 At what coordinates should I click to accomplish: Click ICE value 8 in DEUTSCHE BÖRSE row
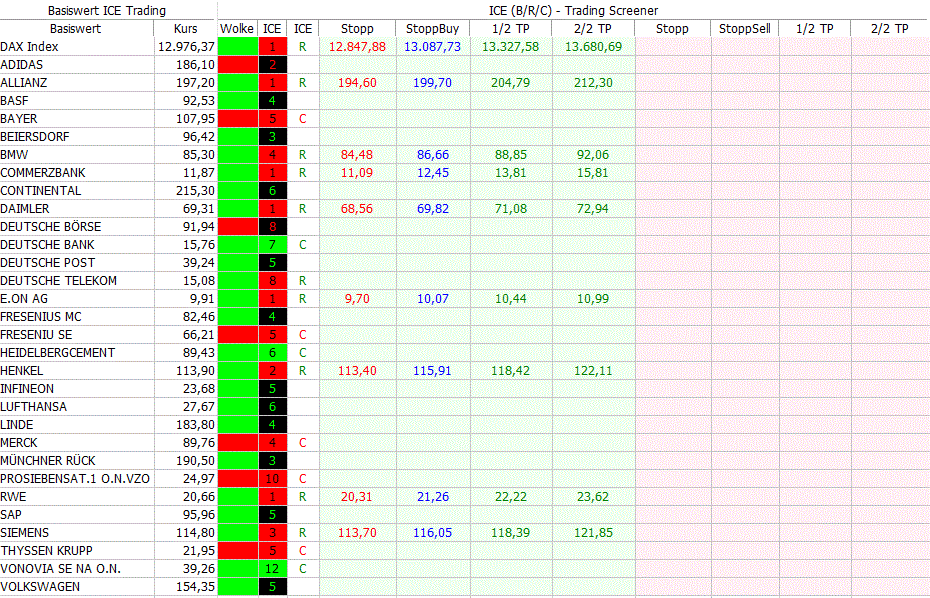[x=272, y=227]
